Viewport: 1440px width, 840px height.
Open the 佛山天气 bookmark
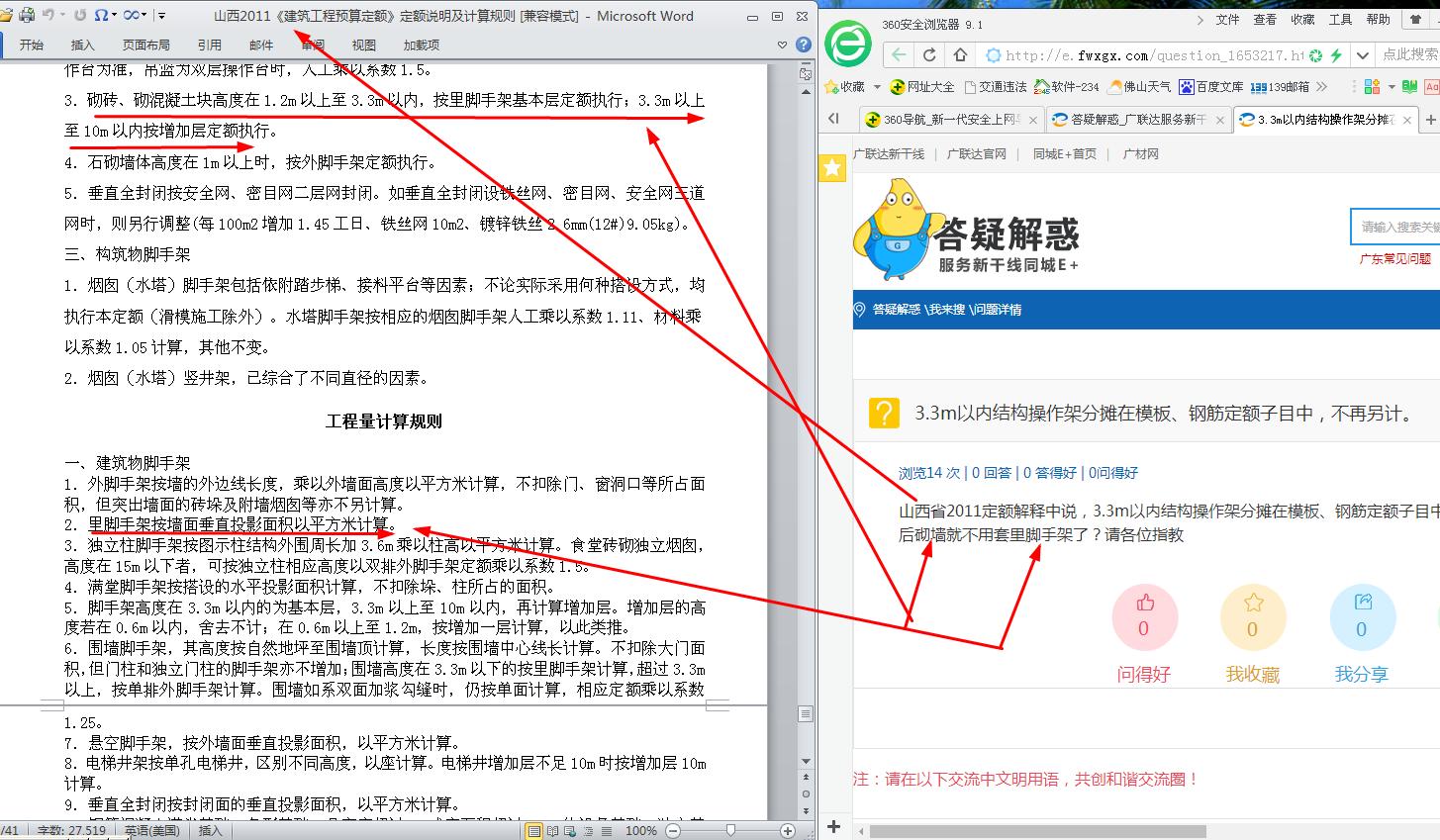[x=1139, y=87]
